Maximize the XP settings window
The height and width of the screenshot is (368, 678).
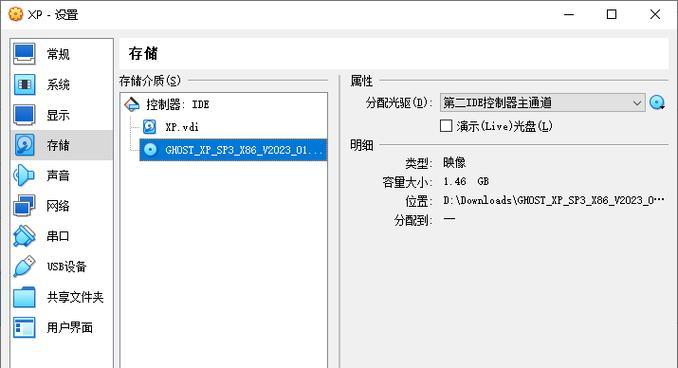[x=611, y=14]
